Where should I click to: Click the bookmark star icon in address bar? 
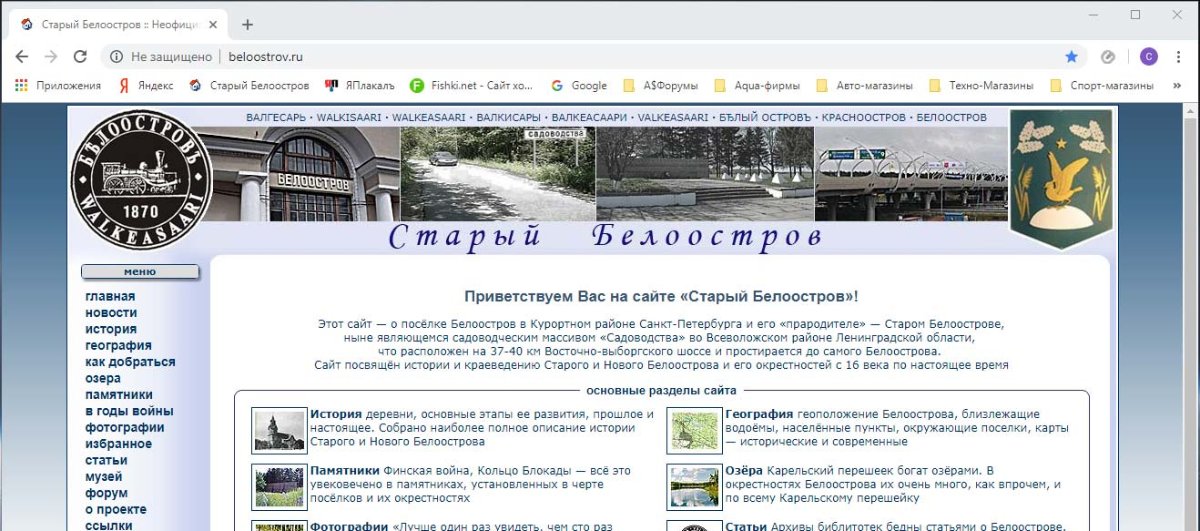pos(1071,57)
